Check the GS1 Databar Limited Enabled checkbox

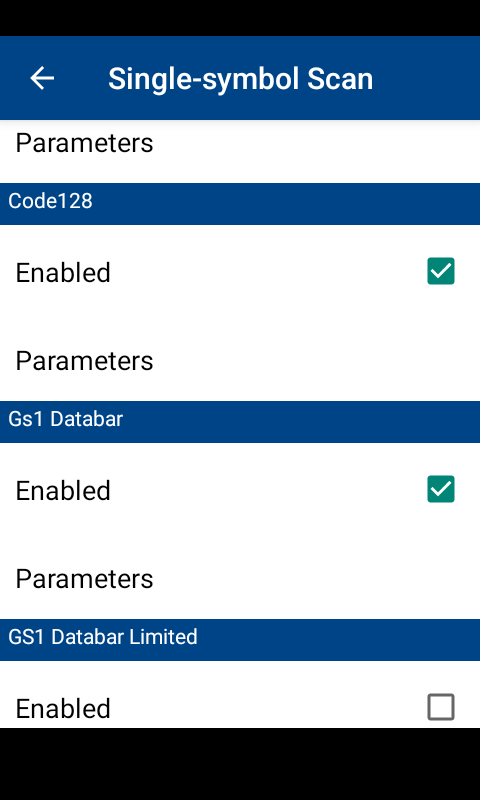tap(441, 707)
